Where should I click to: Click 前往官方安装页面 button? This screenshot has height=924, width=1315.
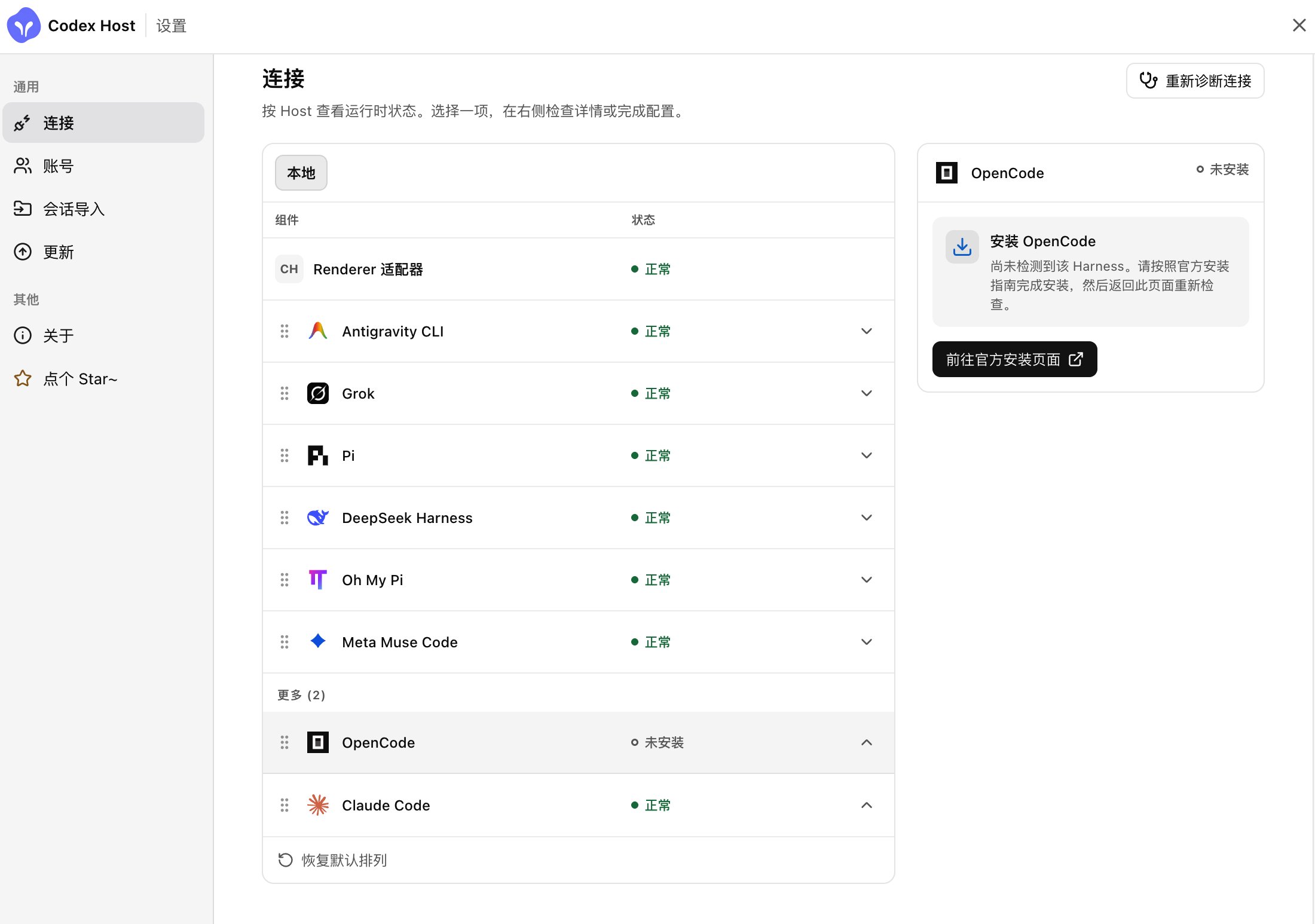(x=1015, y=359)
